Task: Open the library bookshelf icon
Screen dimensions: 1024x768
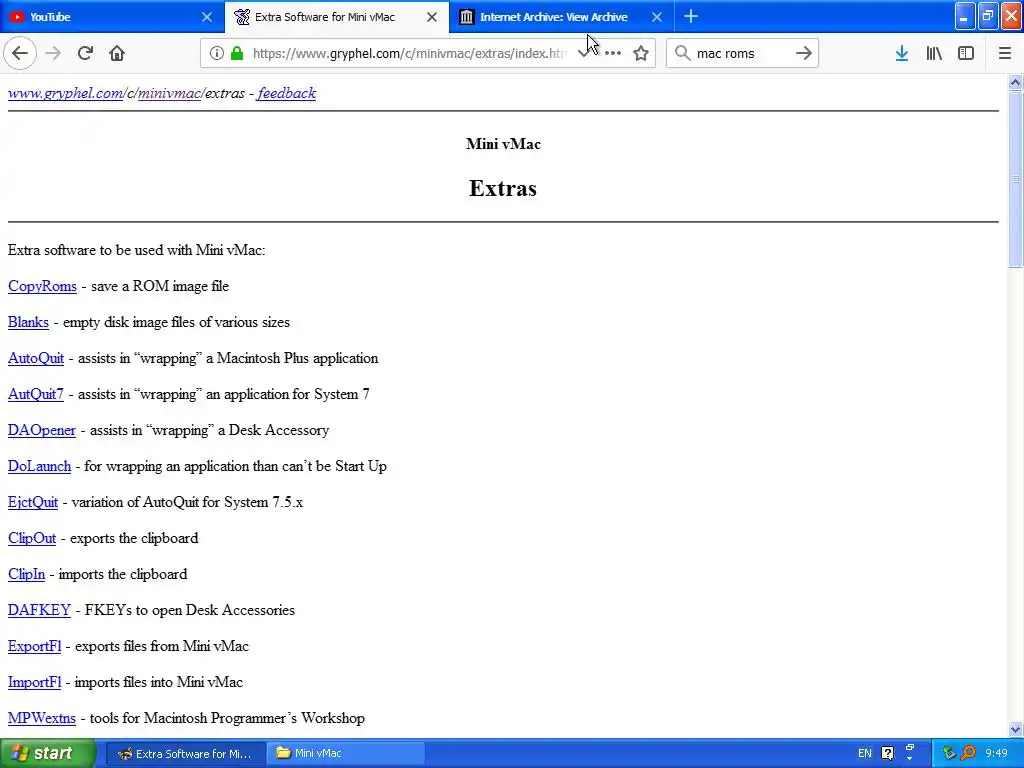Action: coord(934,54)
